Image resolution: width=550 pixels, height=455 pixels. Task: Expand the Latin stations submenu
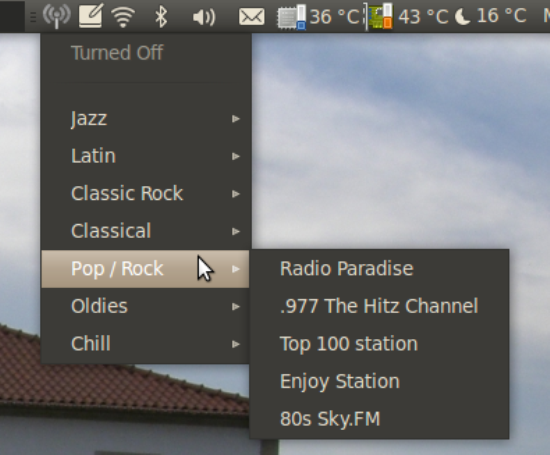click(x=145, y=156)
